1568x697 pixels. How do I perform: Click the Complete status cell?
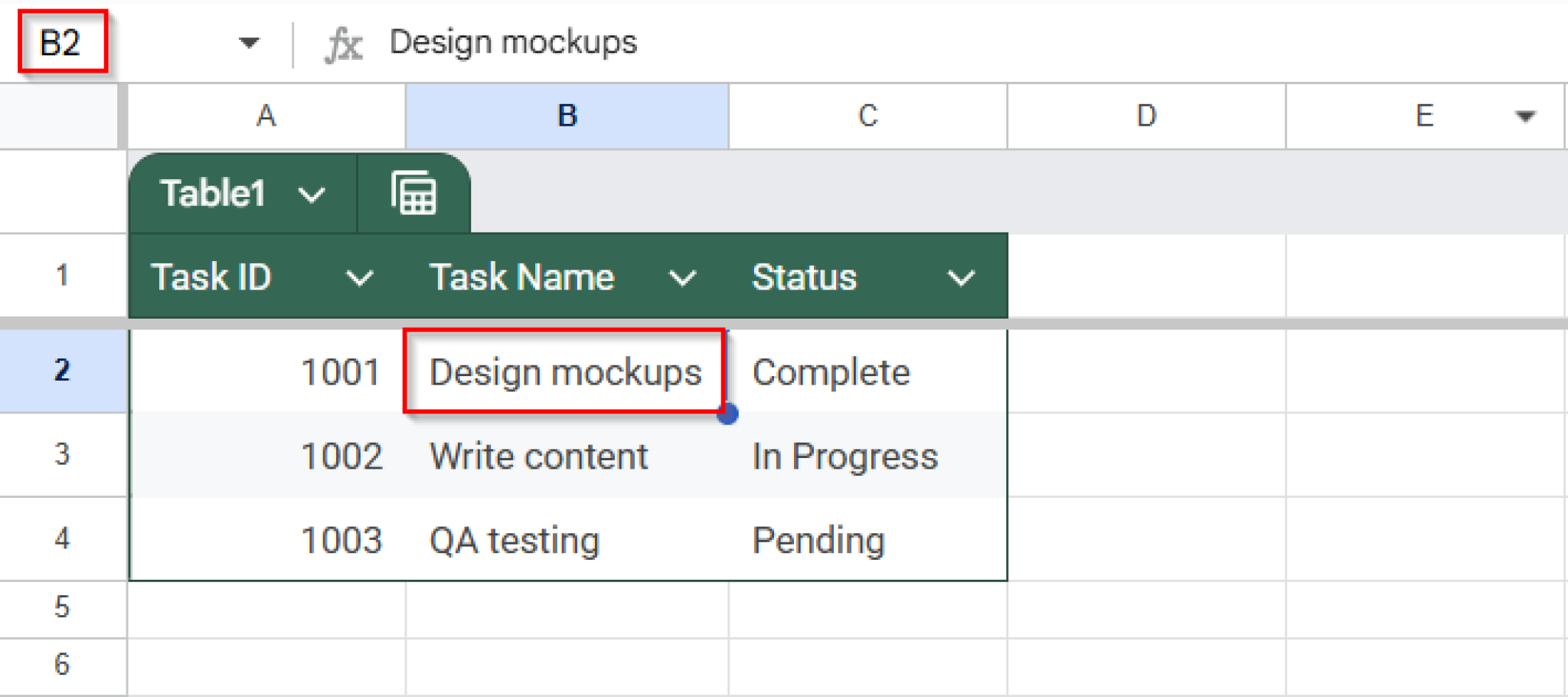(868, 371)
